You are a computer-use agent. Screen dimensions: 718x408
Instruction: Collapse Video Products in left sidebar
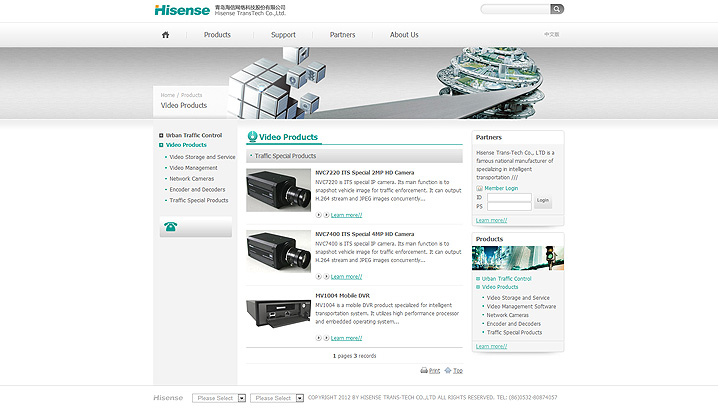point(161,145)
